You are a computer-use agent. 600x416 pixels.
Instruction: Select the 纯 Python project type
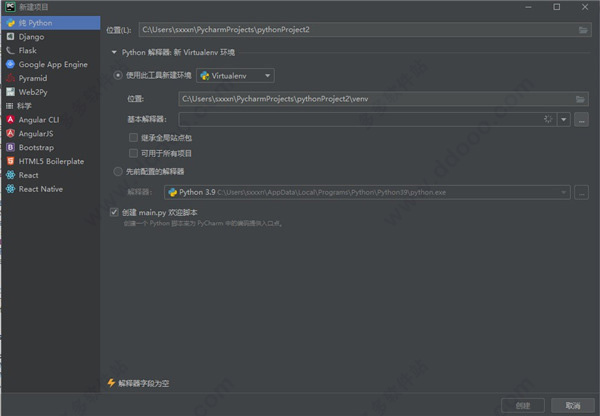point(51,23)
